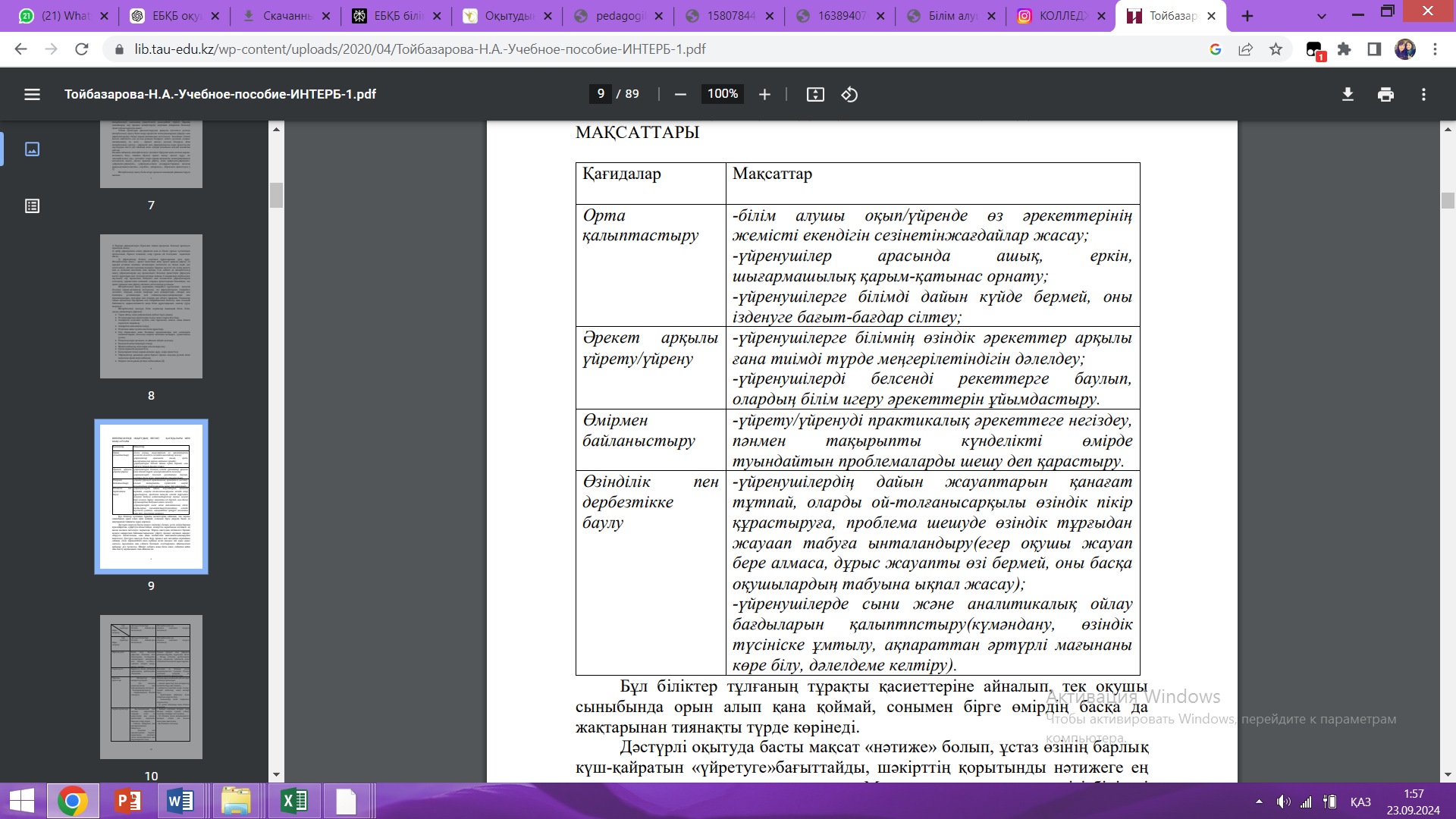Image resolution: width=1456 pixels, height=819 pixels.
Task: Open page 10 thumbnail
Action: point(151,686)
